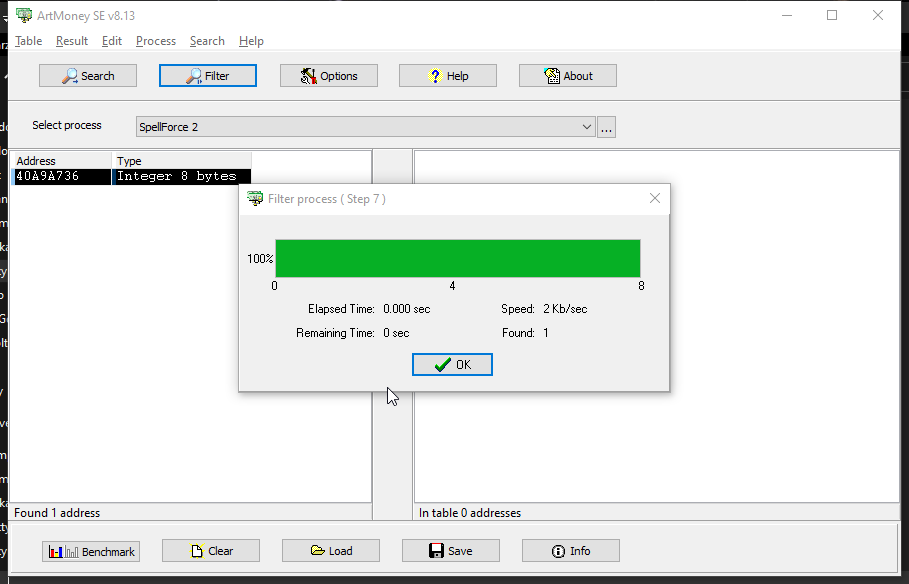
Task: Click the Help button with question mark
Action: tap(448, 76)
